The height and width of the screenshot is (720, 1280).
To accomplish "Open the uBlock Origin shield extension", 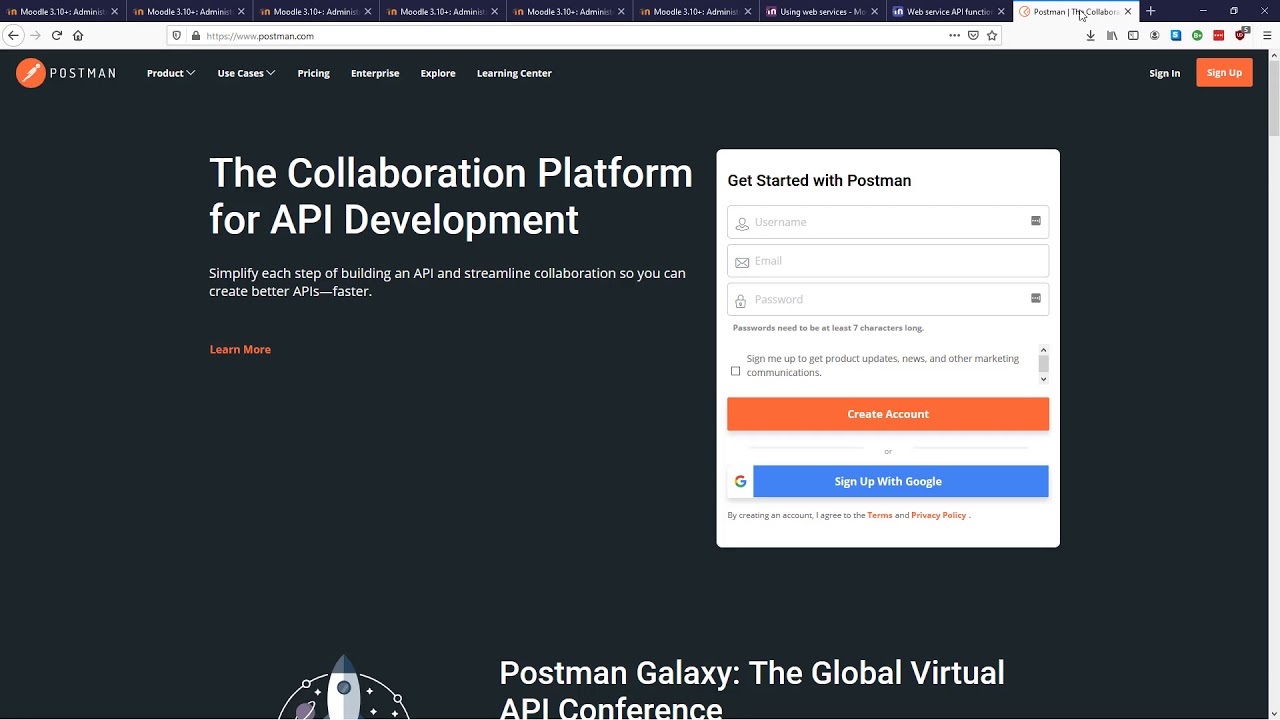I will coord(1241,34).
